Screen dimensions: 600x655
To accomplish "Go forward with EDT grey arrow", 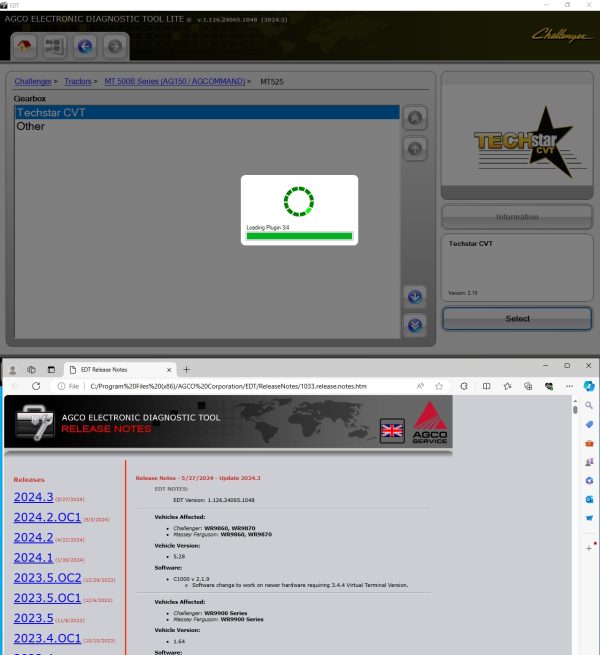I will 115,46.
